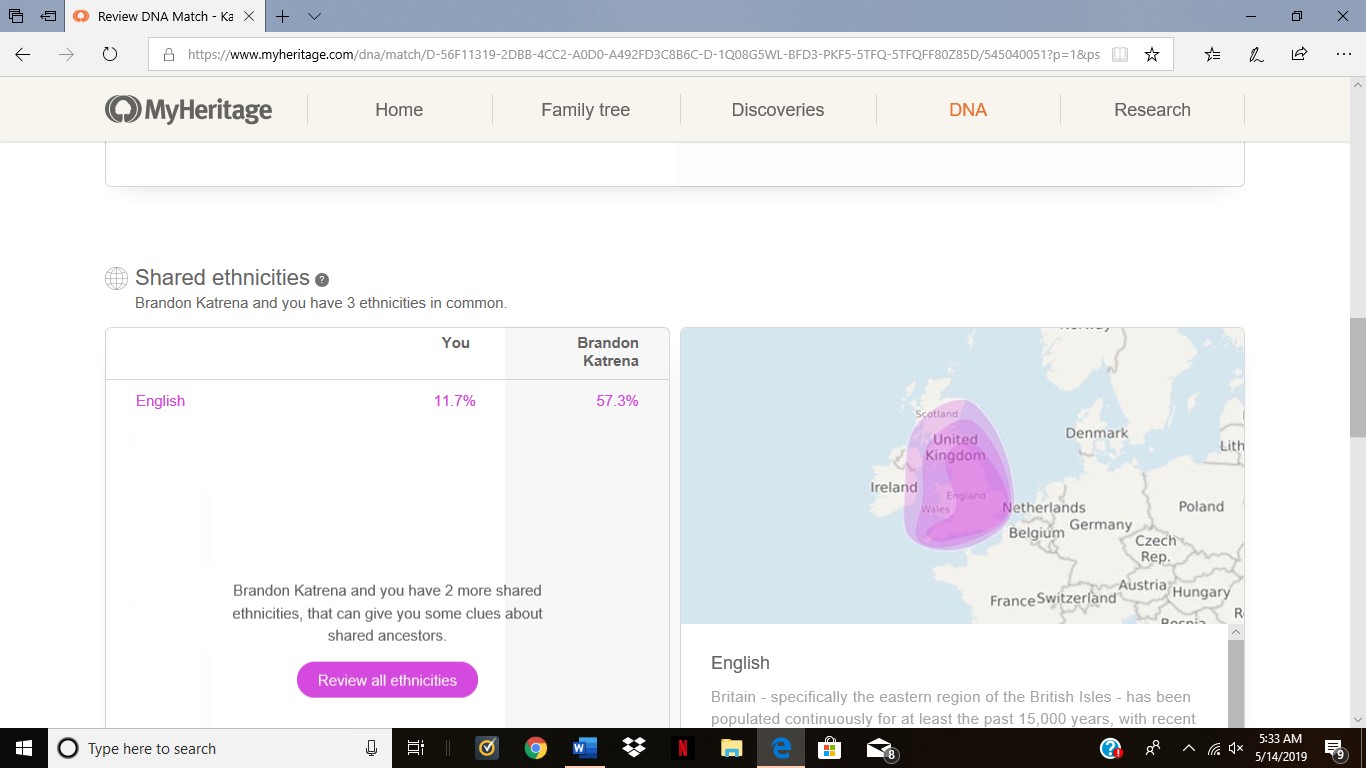The width and height of the screenshot is (1366, 768).
Task: Open Google Chrome from the taskbar
Action: pyautogui.click(x=536, y=748)
